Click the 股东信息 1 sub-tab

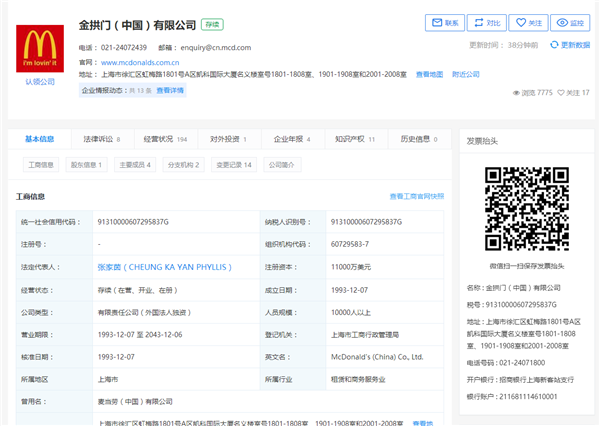click(86, 165)
